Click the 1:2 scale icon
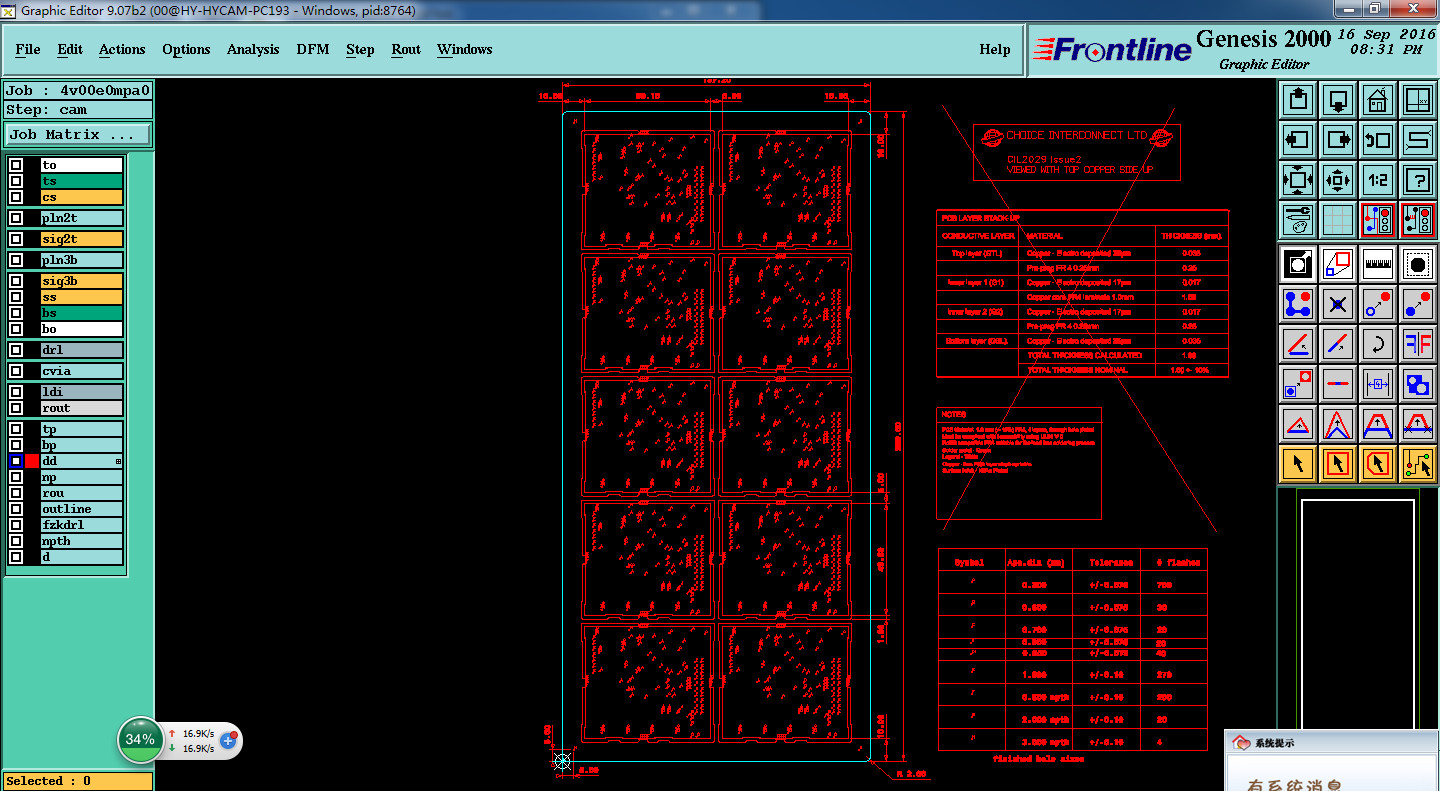Viewport: 1440px width, 791px height. click(x=1377, y=180)
